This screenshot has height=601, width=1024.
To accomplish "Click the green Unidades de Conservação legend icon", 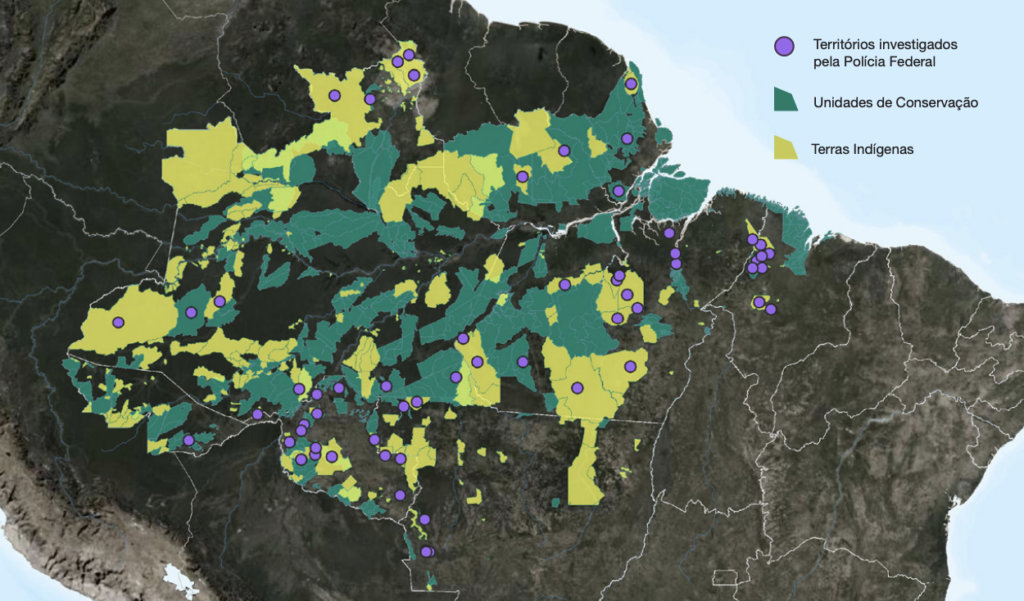I will coord(785,100).
